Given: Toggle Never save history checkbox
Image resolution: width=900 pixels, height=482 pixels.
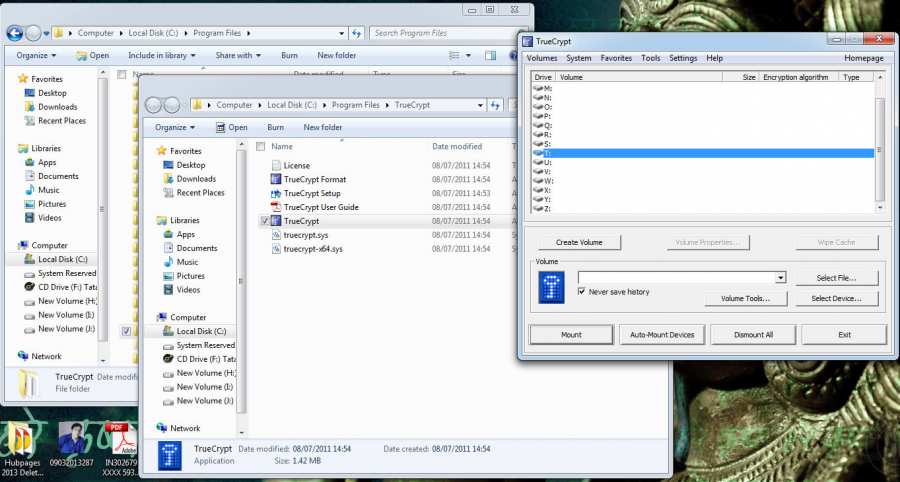Looking at the screenshot, I should point(581,291).
